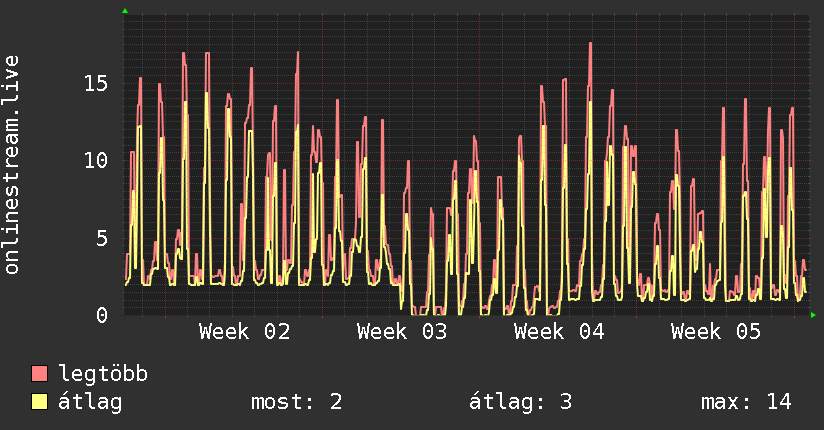Click the 'átlag: 3' average value
824x430 pixels.
pyautogui.click(x=520, y=402)
